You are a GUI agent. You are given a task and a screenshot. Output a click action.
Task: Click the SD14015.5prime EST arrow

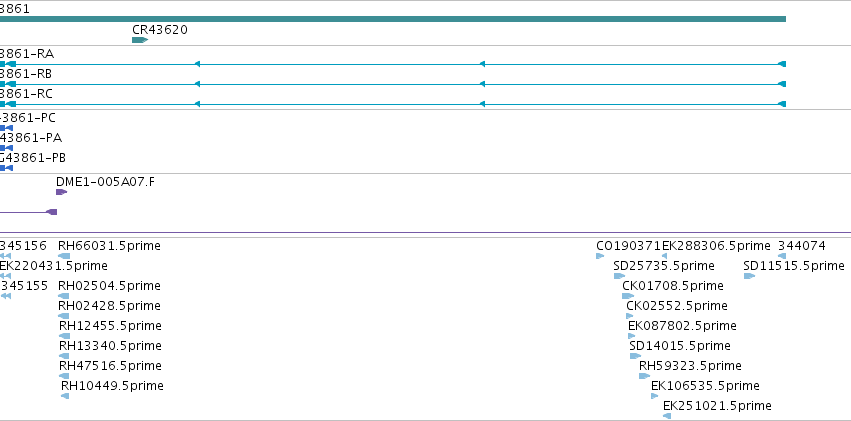pos(636,356)
